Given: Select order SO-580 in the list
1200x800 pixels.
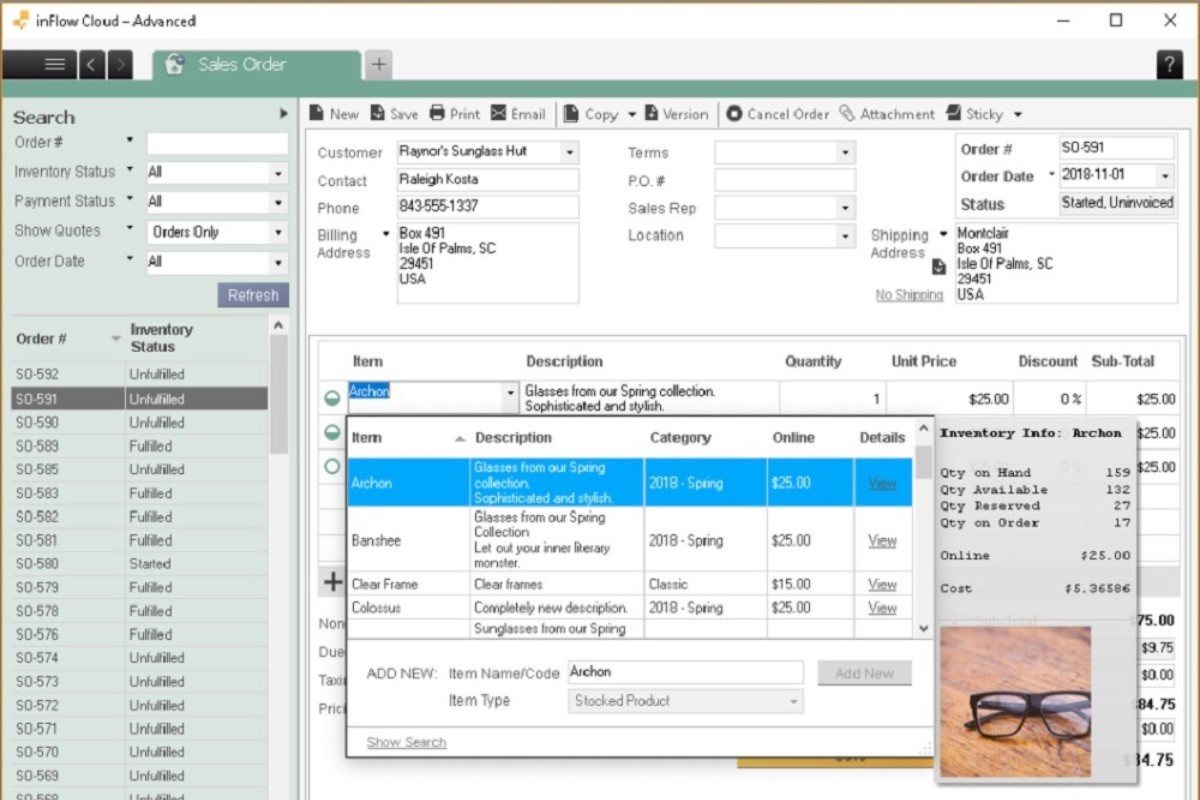Looking at the screenshot, I should click(x=140, y=563).
